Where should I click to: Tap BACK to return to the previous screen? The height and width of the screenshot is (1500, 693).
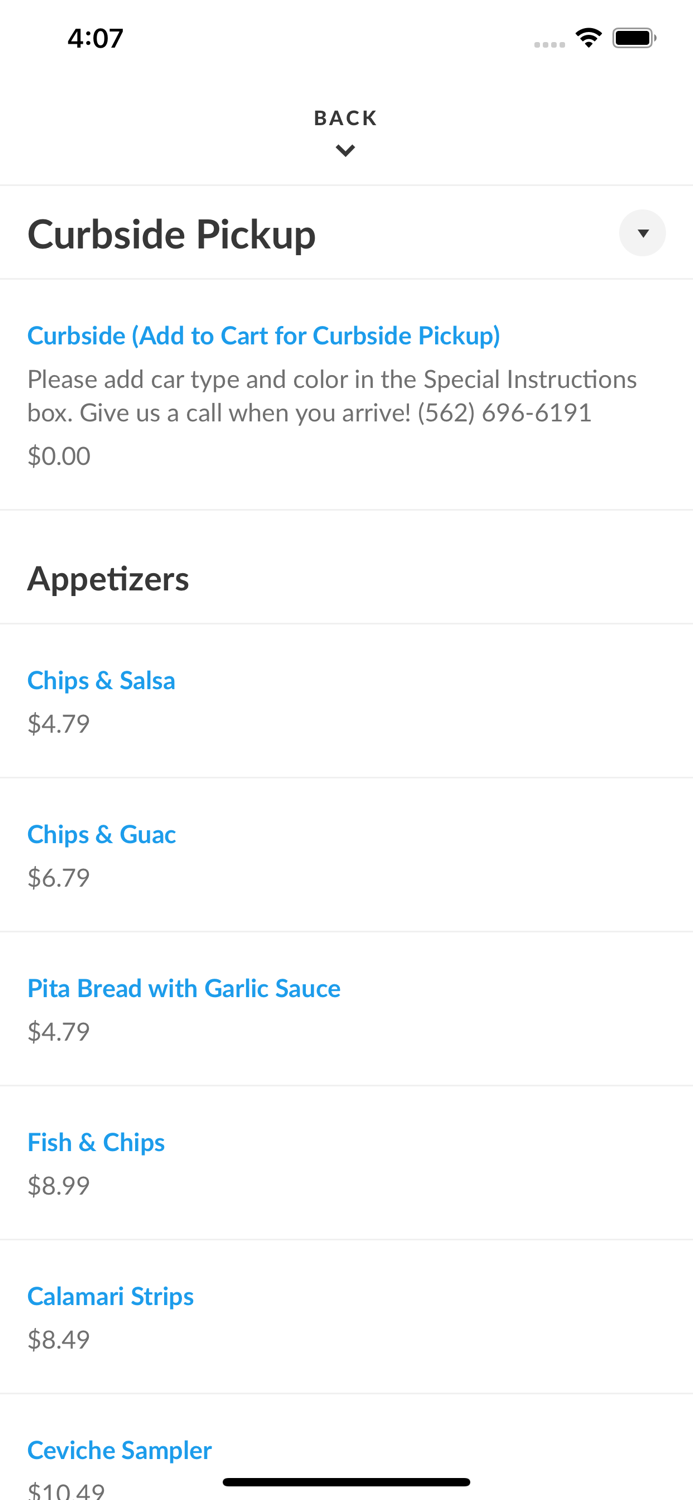[x=346, y=117]
